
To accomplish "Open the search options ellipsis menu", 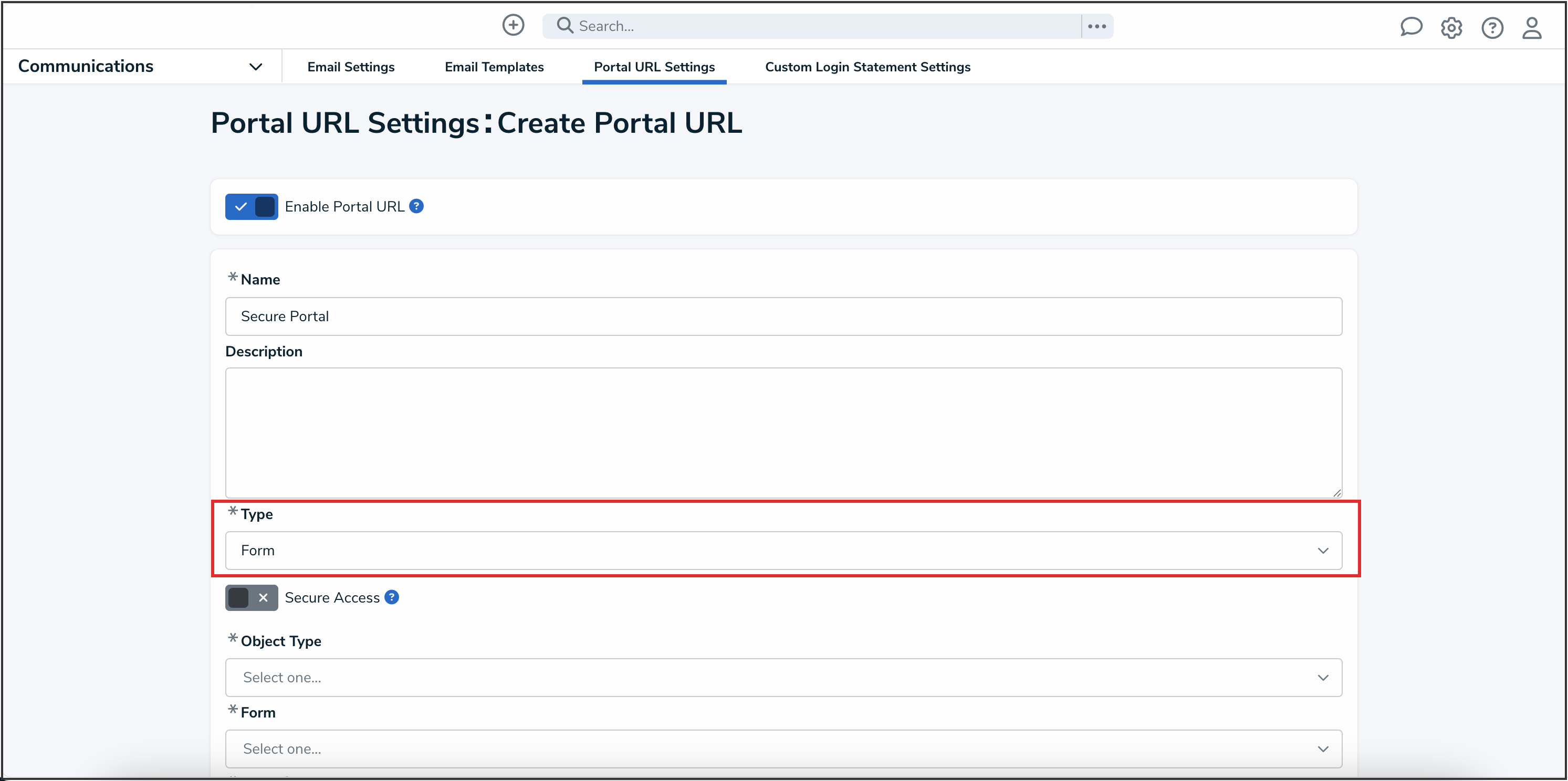I will 1097,26.
